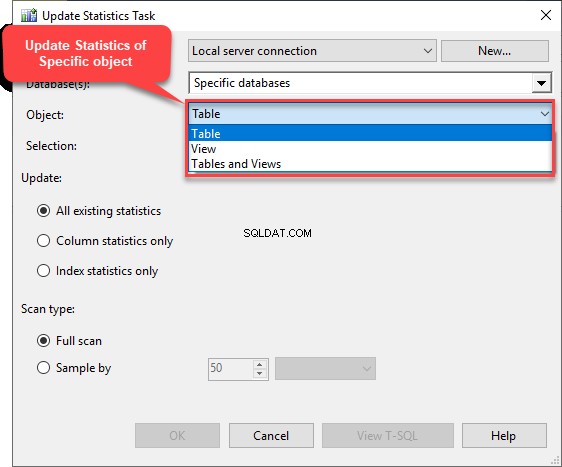
Task: Pick Tables and Views list entry
Action: coord(370,164)
